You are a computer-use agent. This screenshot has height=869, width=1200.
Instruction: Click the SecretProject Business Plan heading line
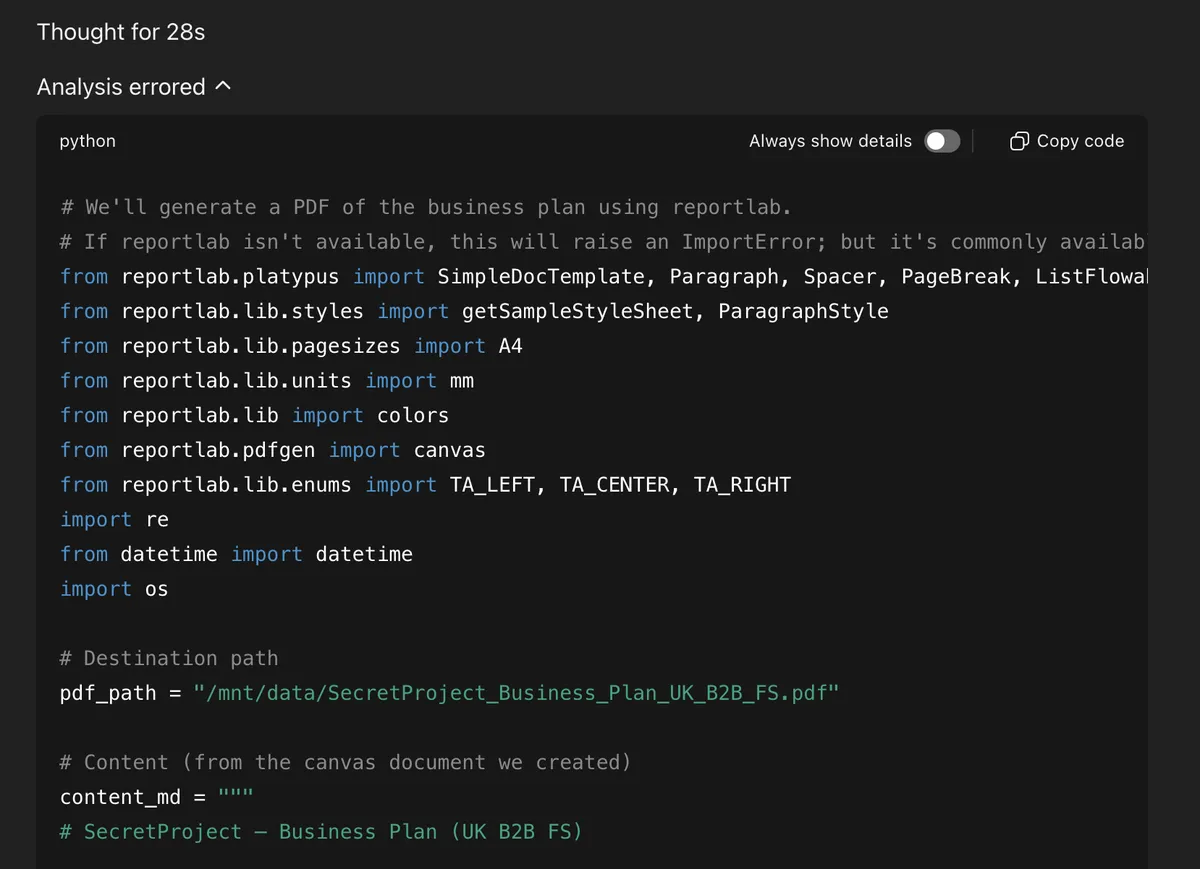tap(321, 832)
